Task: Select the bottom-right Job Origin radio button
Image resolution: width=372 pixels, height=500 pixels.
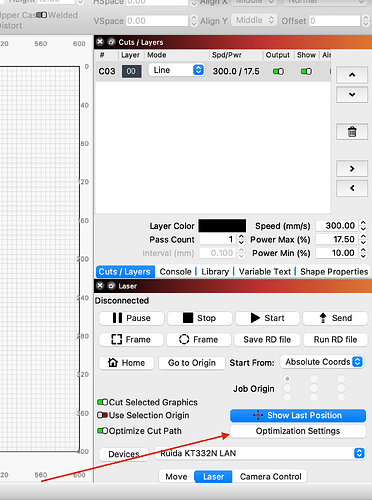Action: 341,397
